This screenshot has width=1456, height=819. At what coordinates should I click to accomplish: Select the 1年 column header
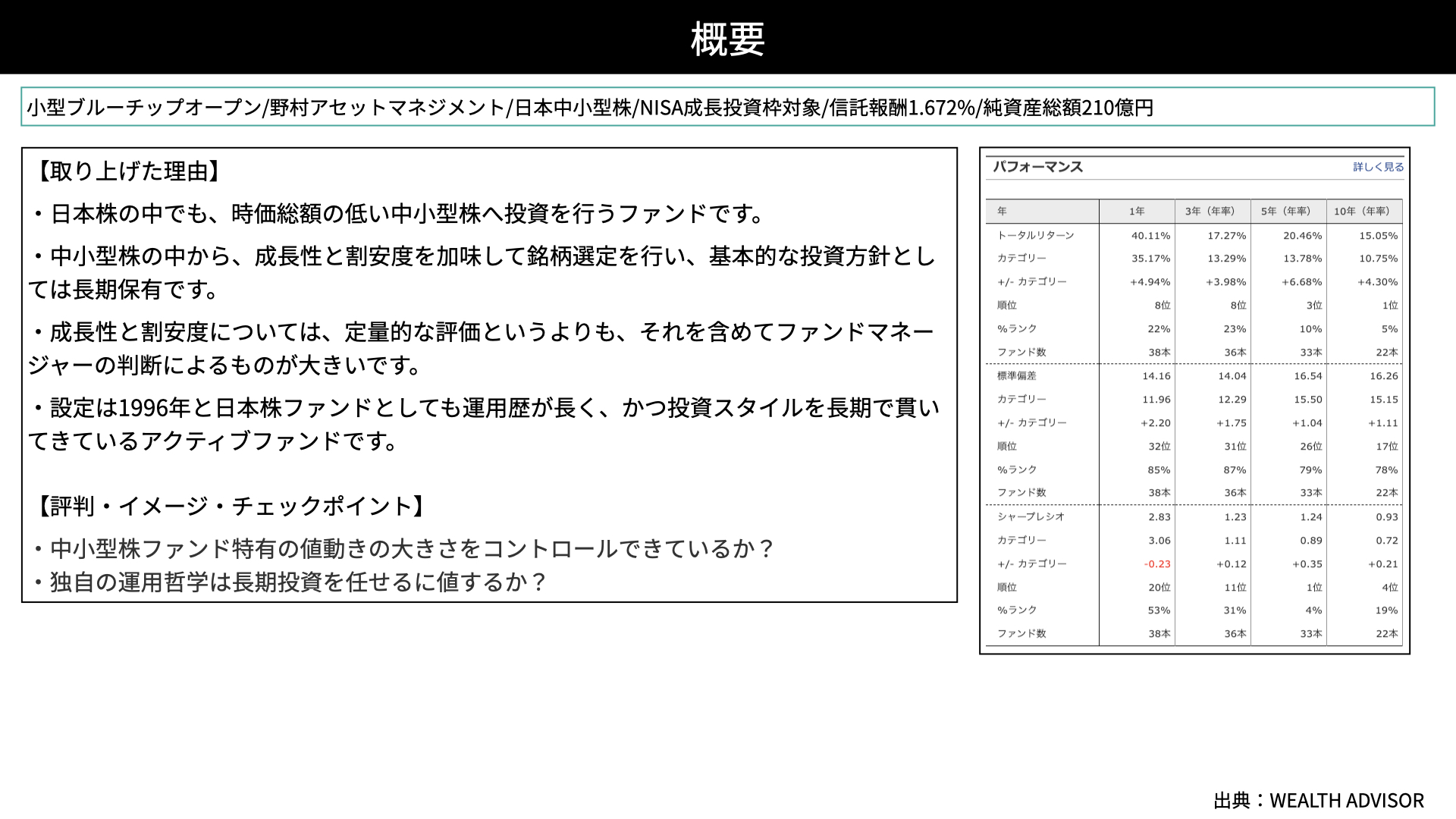tap(1137, 211)
